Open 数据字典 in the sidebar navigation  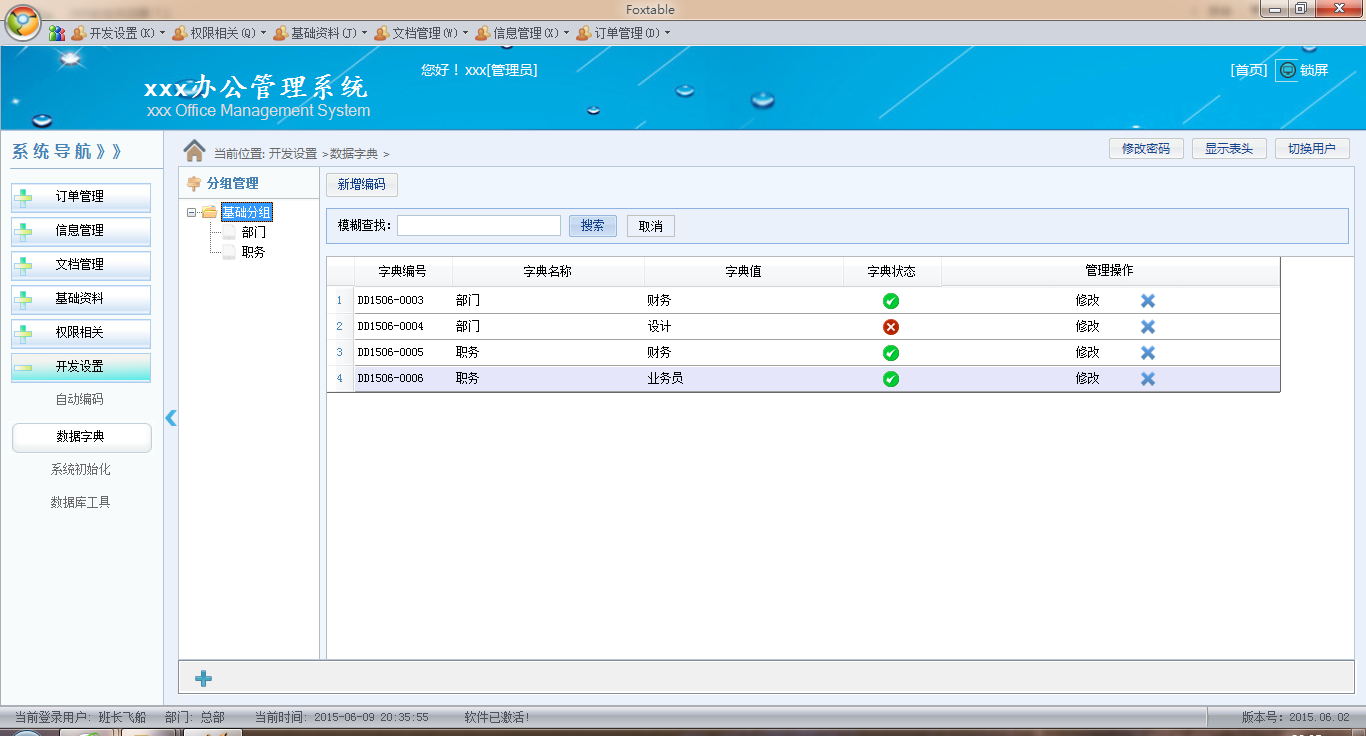tap(81, 437)
